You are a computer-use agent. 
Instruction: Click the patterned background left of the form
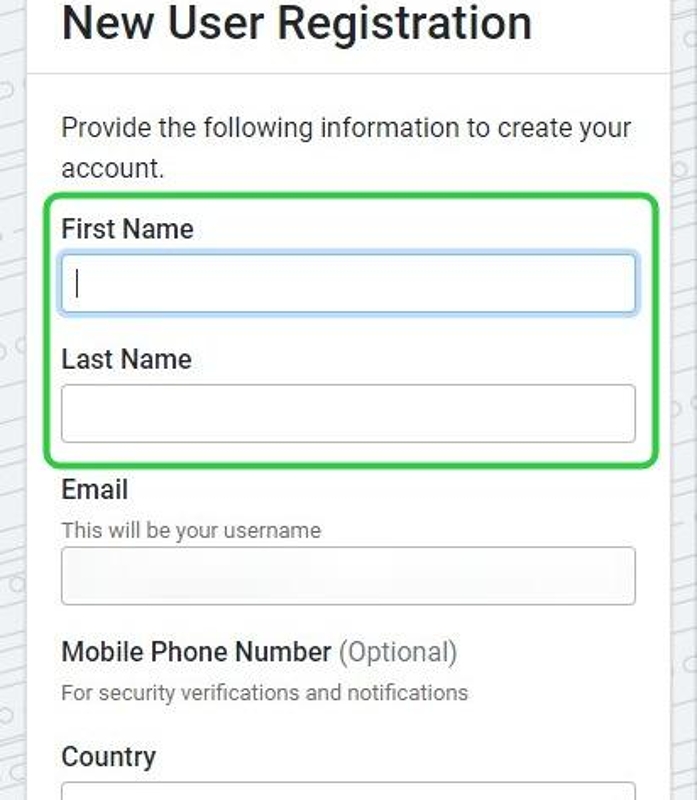tap(12, 400)
